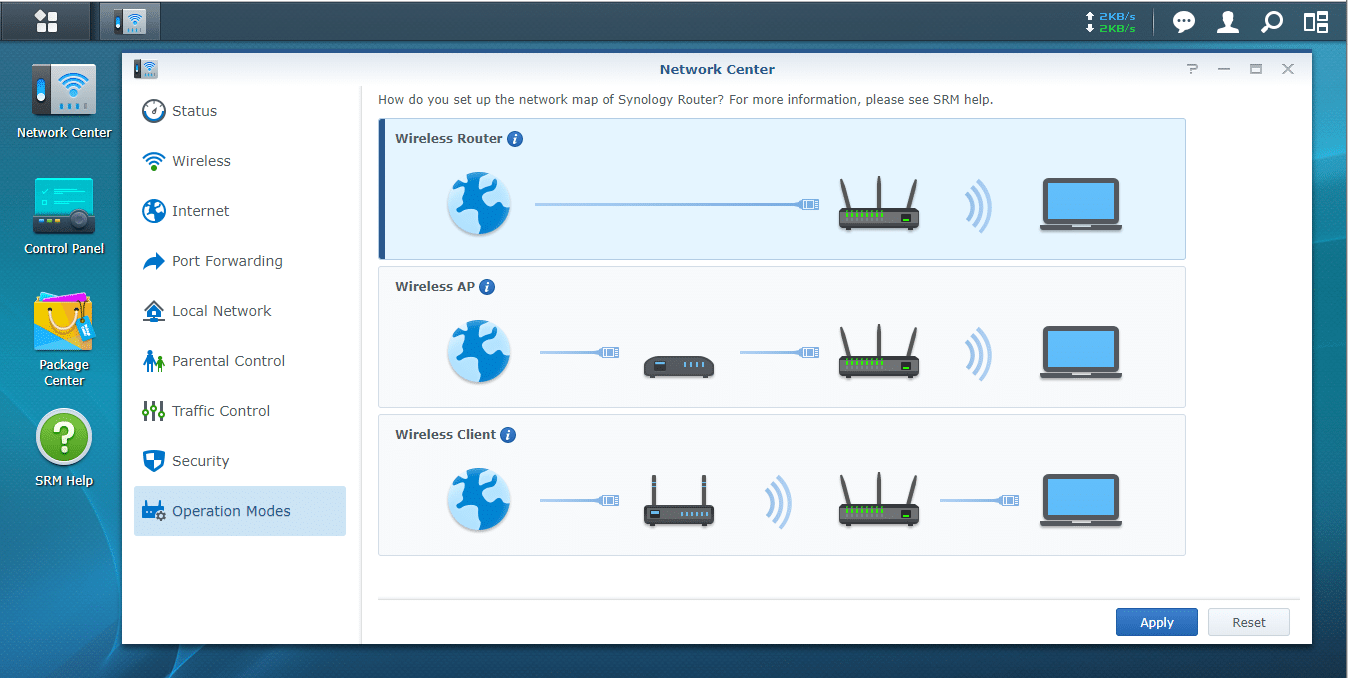Switch to Port Forwarding section

click(x=227, y=261)
